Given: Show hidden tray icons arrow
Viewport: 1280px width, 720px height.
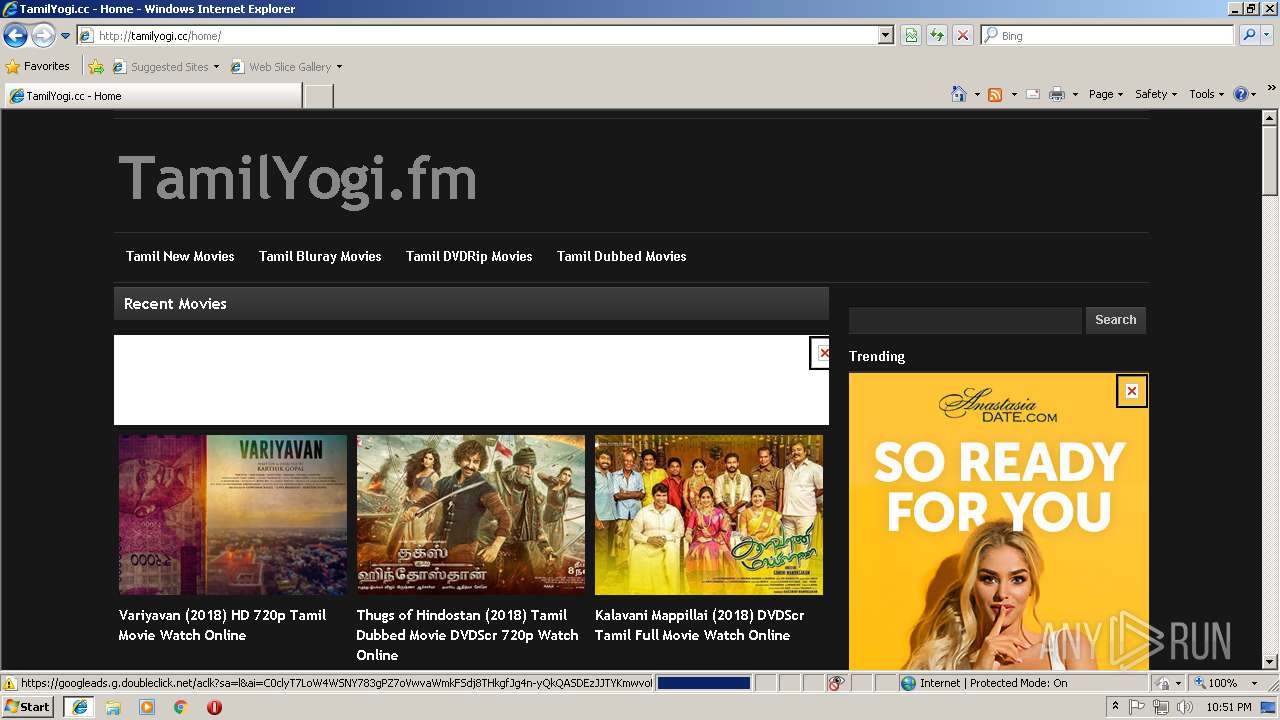Looking at the screenshot, I should tap(1115, 707).
